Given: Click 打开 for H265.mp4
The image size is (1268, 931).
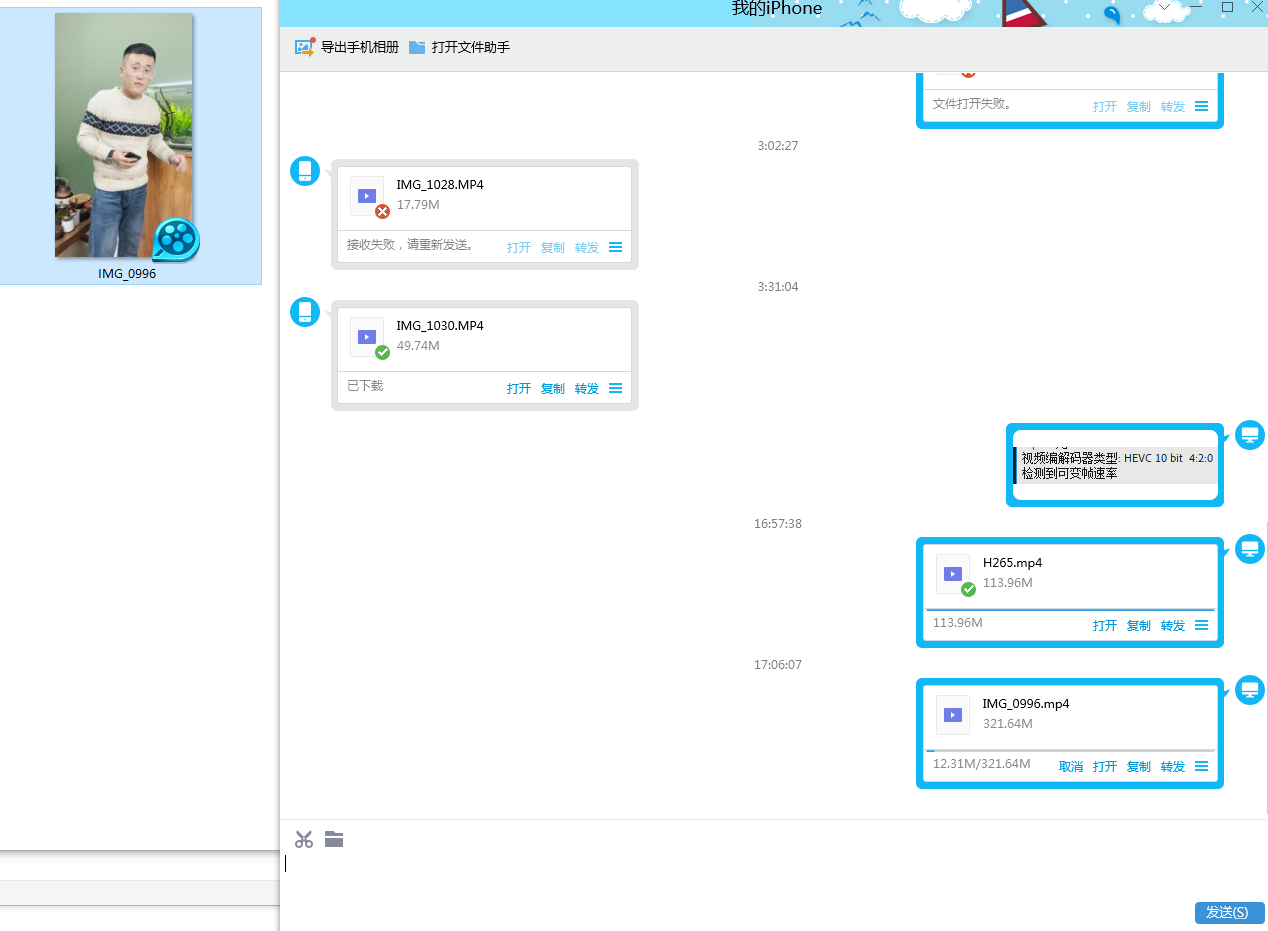Looking at the screenshot, I should pos(1105,626).
